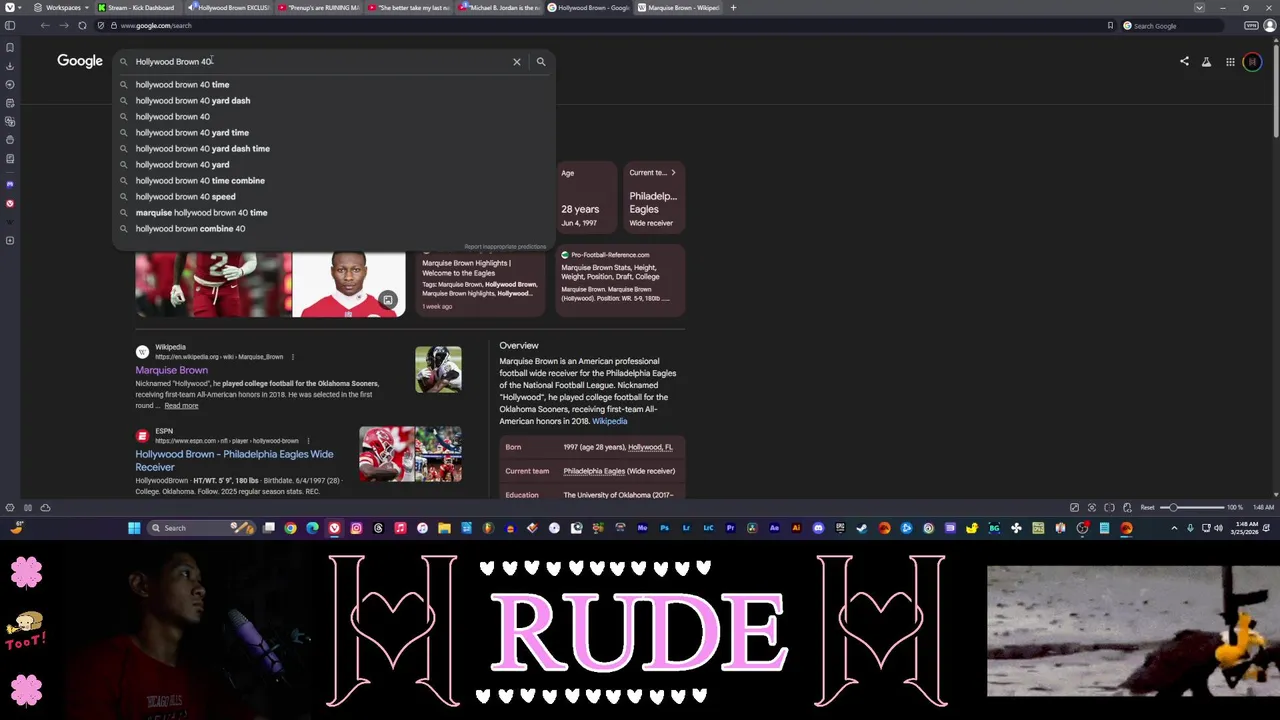Open Windows taskbar Search box
Screen dimensions: 1280x720
pyautogui.click(x=200, y=528)
